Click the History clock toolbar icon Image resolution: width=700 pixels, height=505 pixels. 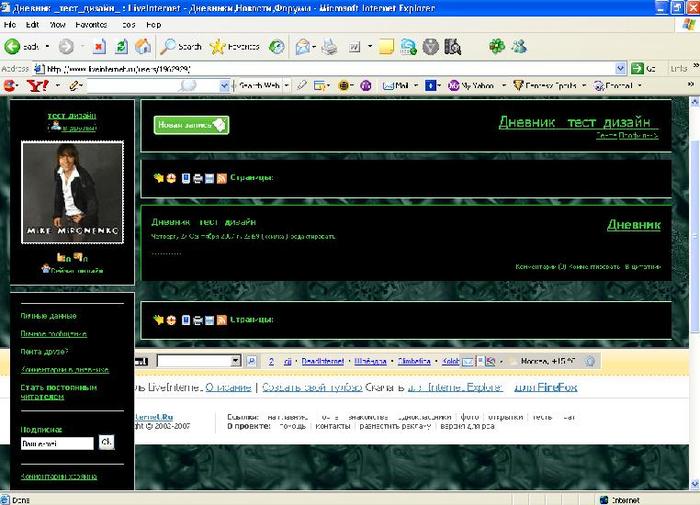(x=277, y=46)
